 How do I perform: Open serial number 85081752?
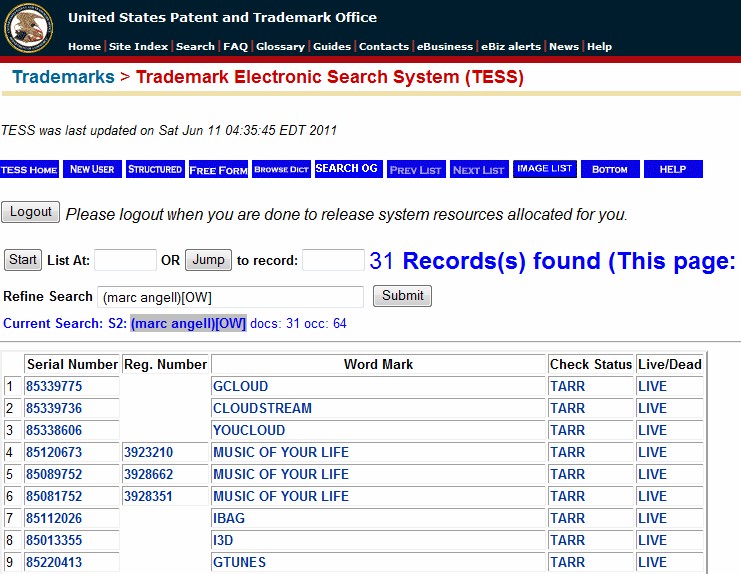[54, 496]
